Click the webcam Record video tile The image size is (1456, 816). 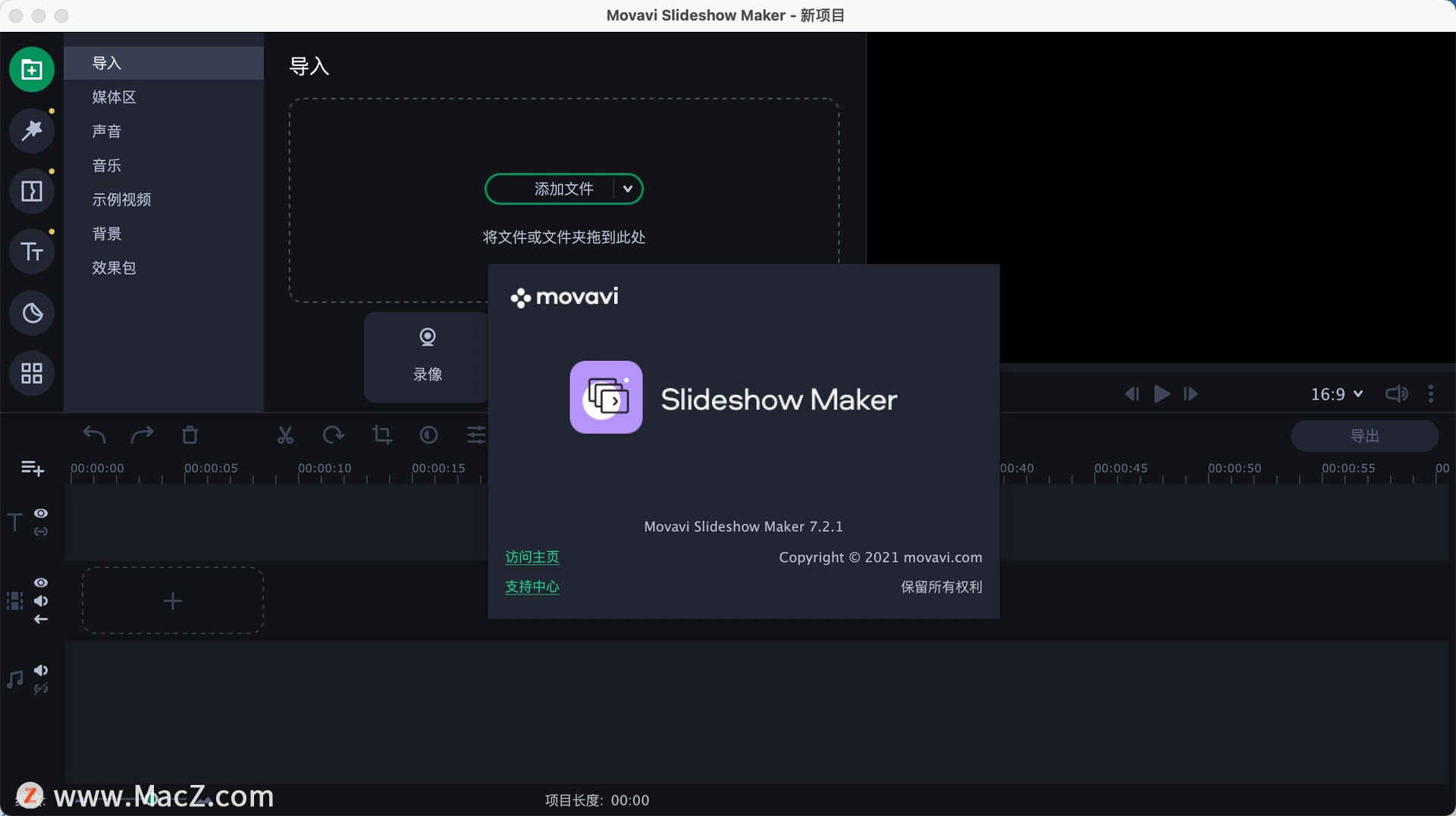[427, 356]
